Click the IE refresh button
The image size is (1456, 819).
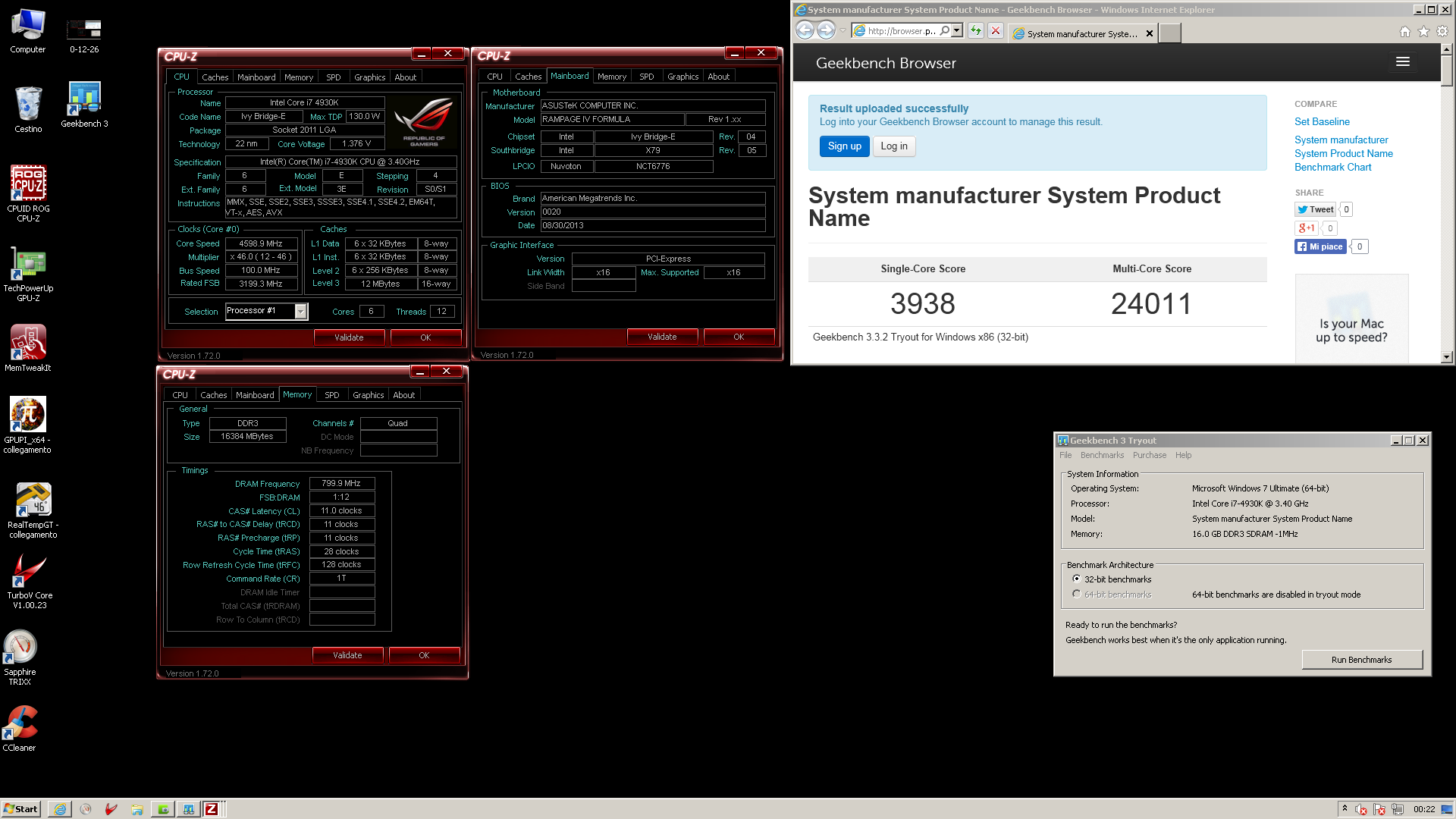pos(976,31)
